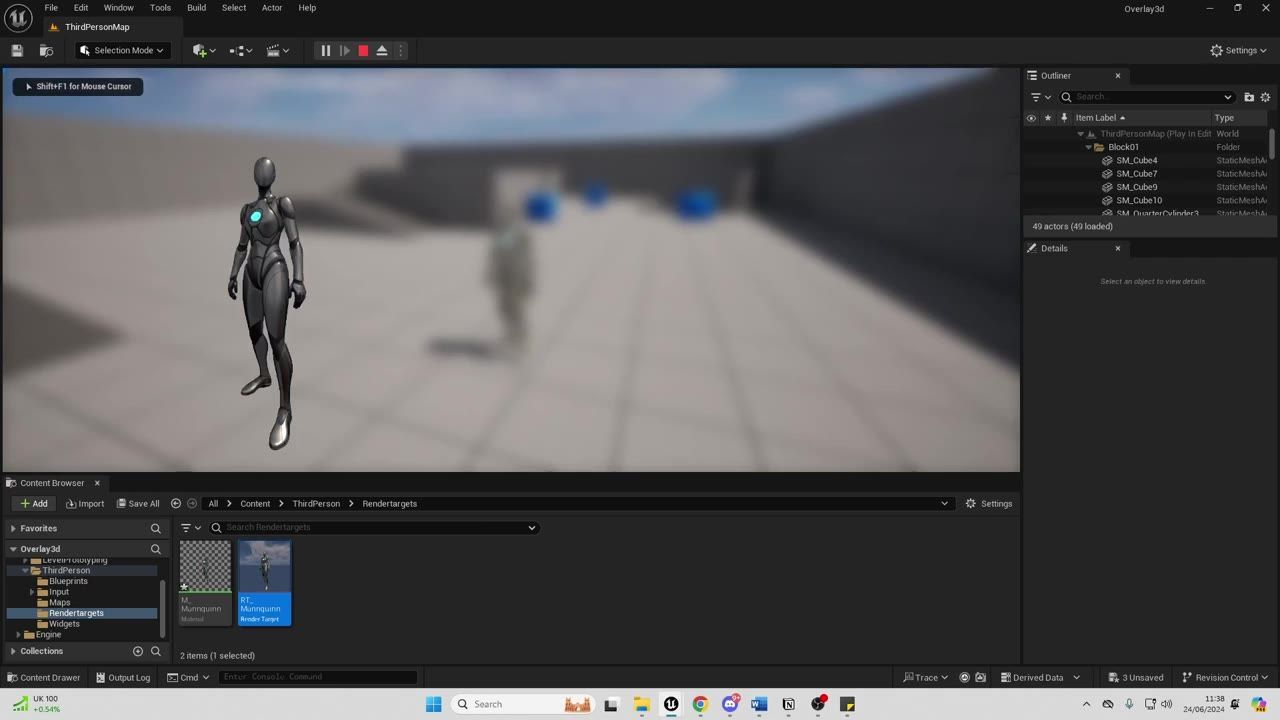Open the Outliner settings gear
The image size is (1280, 720).
click(1265, 97)
